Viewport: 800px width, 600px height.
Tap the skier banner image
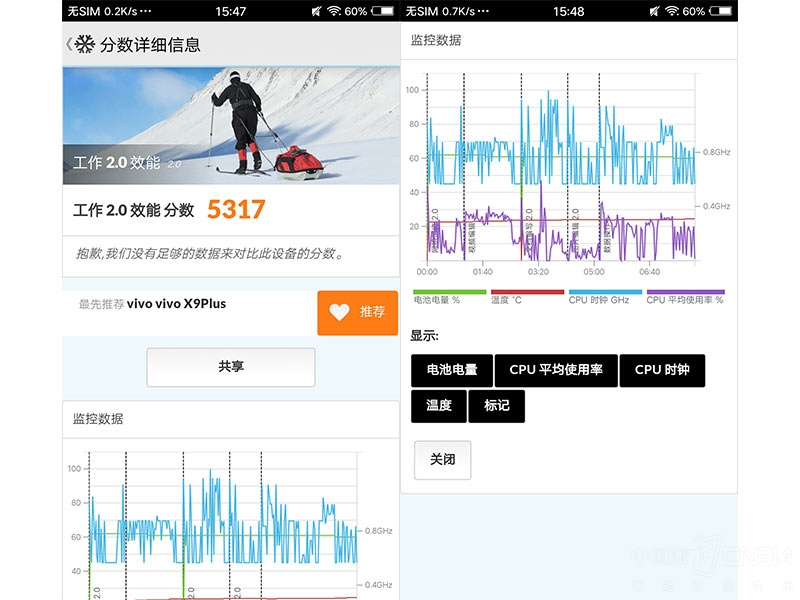pos(231,126)
